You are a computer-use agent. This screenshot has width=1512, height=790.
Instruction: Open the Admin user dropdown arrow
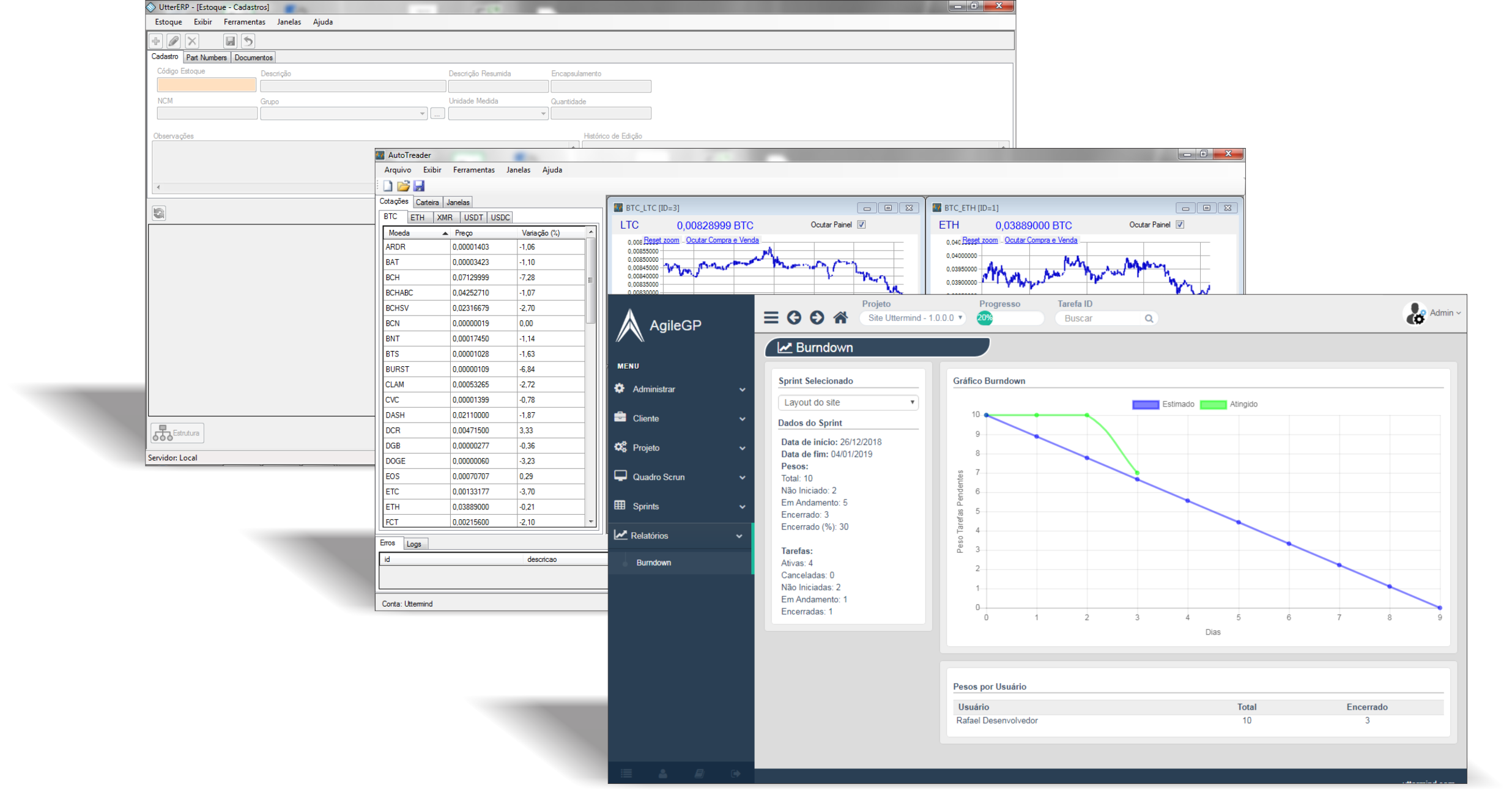[x=1458, y=313]
